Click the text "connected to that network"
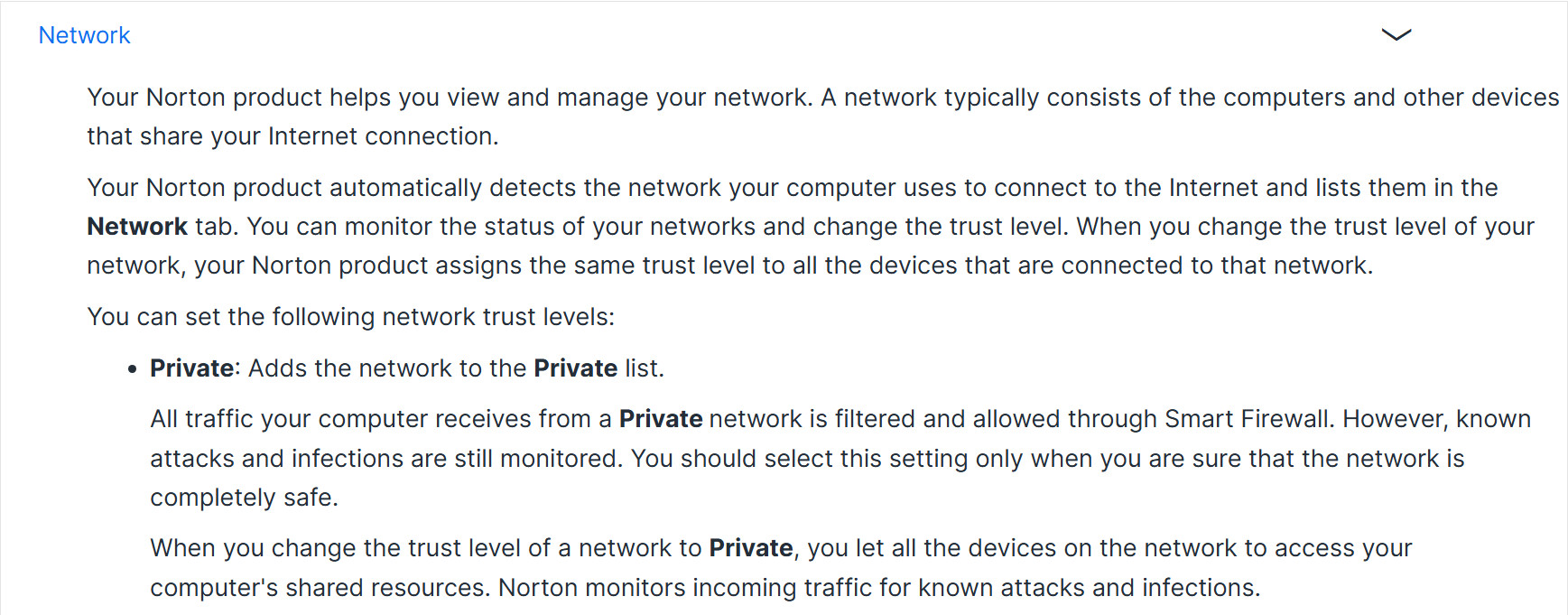 coord(1215,266)
